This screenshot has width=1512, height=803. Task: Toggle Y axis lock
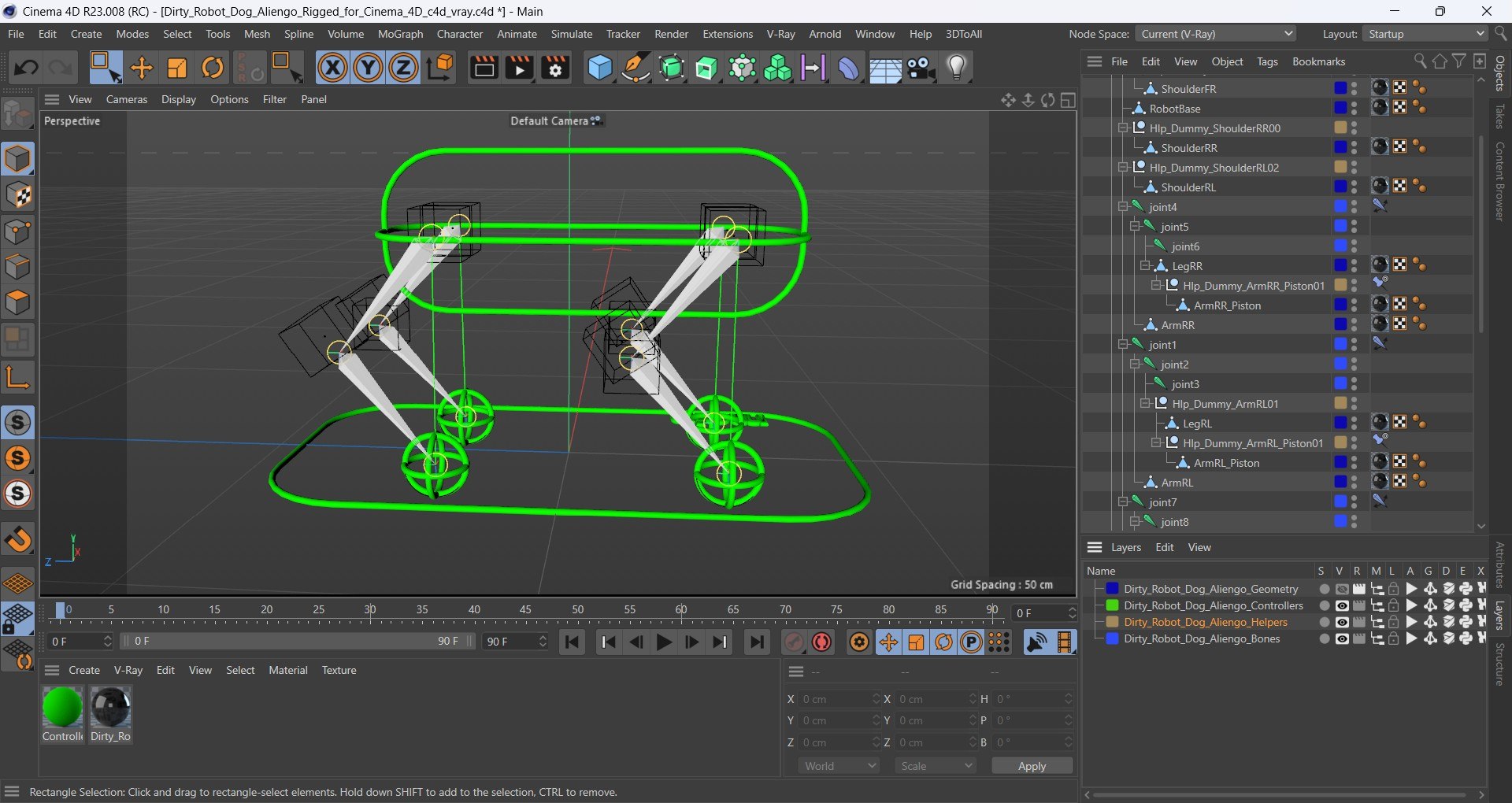point(368,68)
